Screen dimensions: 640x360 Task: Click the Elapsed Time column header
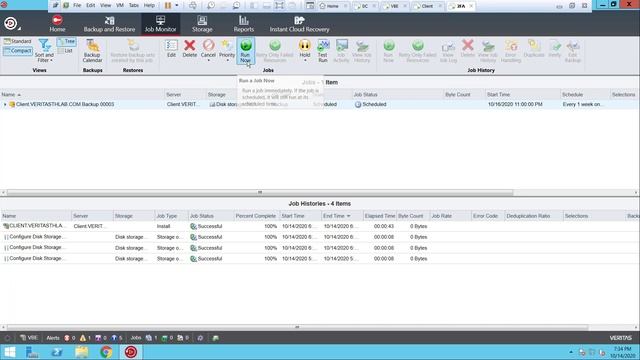pos(380,216)
